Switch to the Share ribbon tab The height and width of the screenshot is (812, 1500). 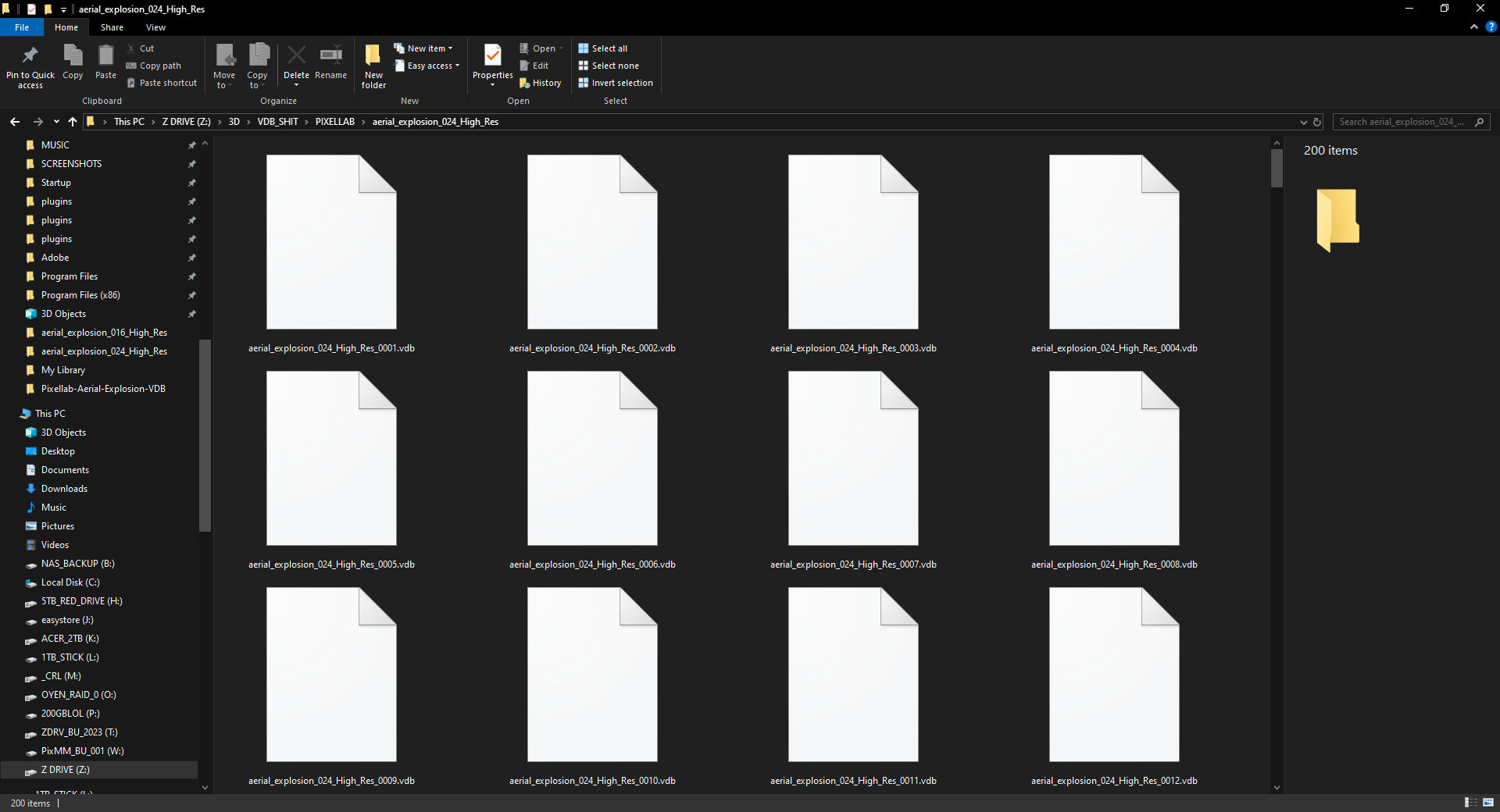pos(112,27)
